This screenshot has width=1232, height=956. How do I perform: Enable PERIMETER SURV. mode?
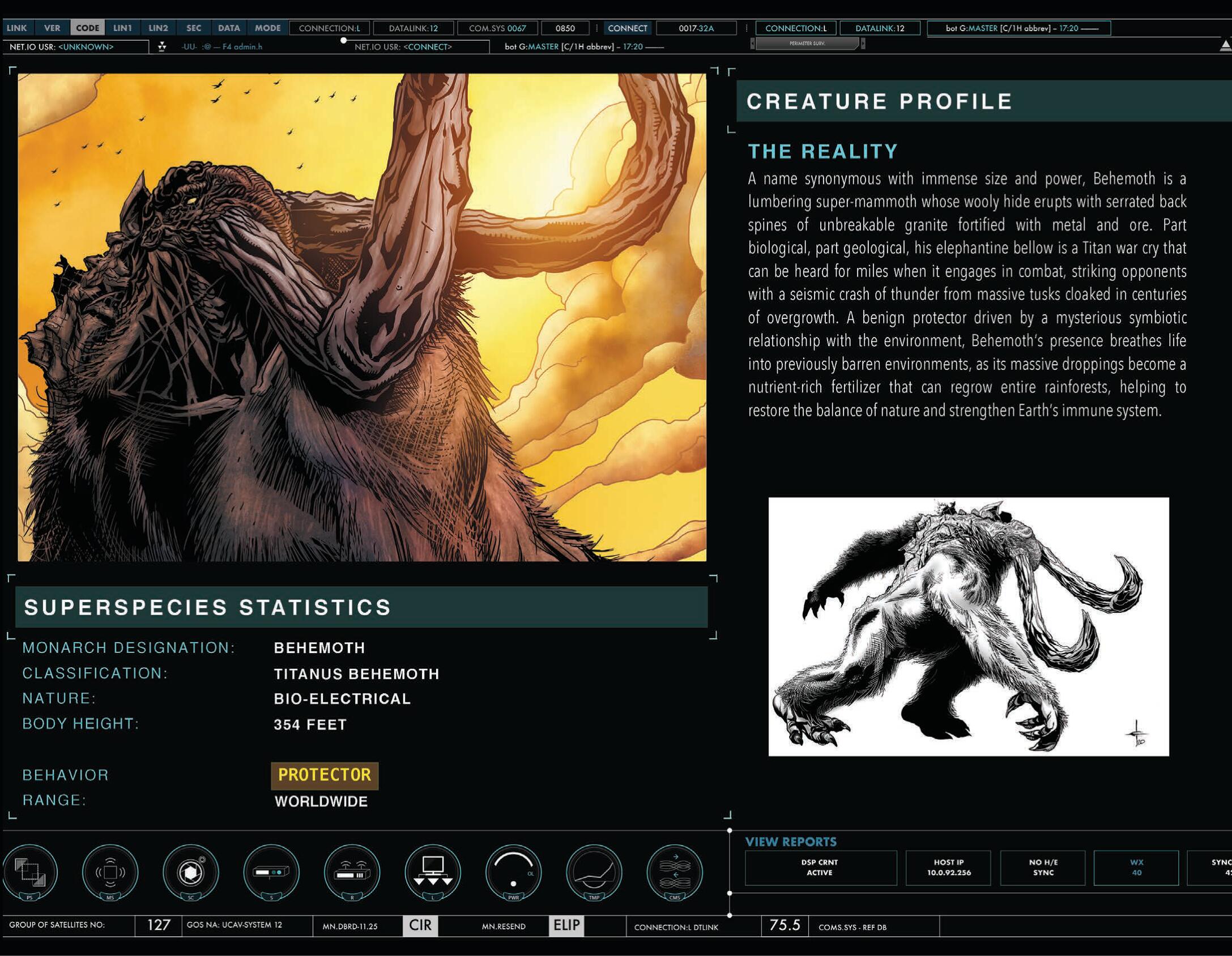(807, 43)
